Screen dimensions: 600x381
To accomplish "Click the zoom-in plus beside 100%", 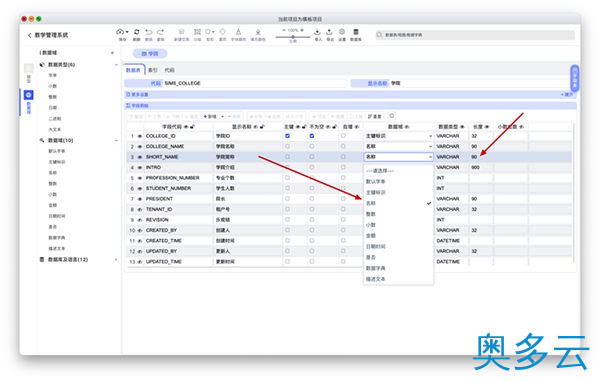I will (x=302, y=30).
